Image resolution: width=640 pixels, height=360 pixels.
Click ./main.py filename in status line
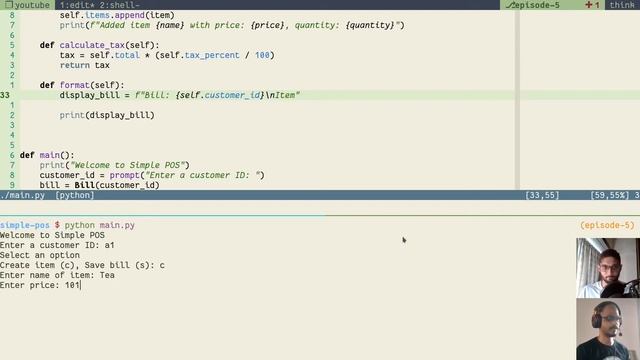(22, 195)
